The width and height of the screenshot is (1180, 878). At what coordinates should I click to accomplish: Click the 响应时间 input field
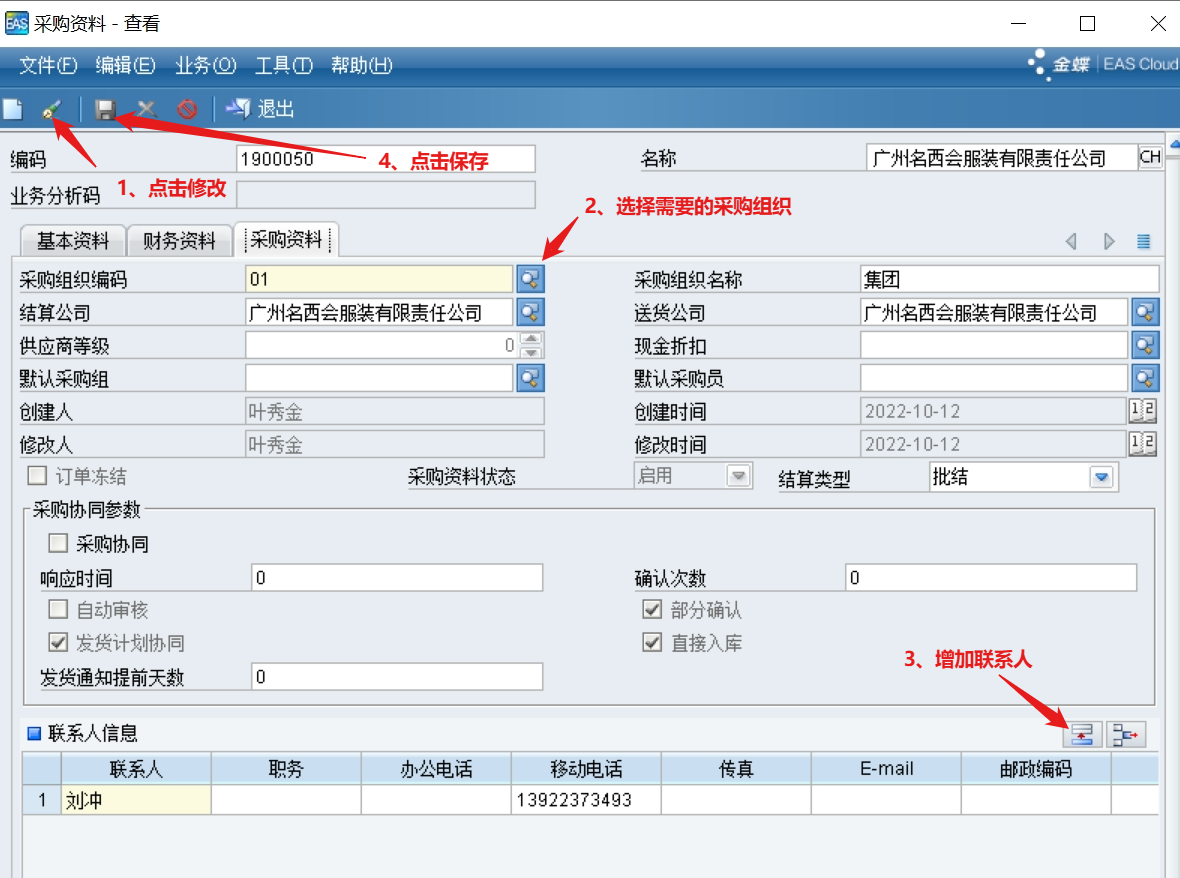click(397, 578)
